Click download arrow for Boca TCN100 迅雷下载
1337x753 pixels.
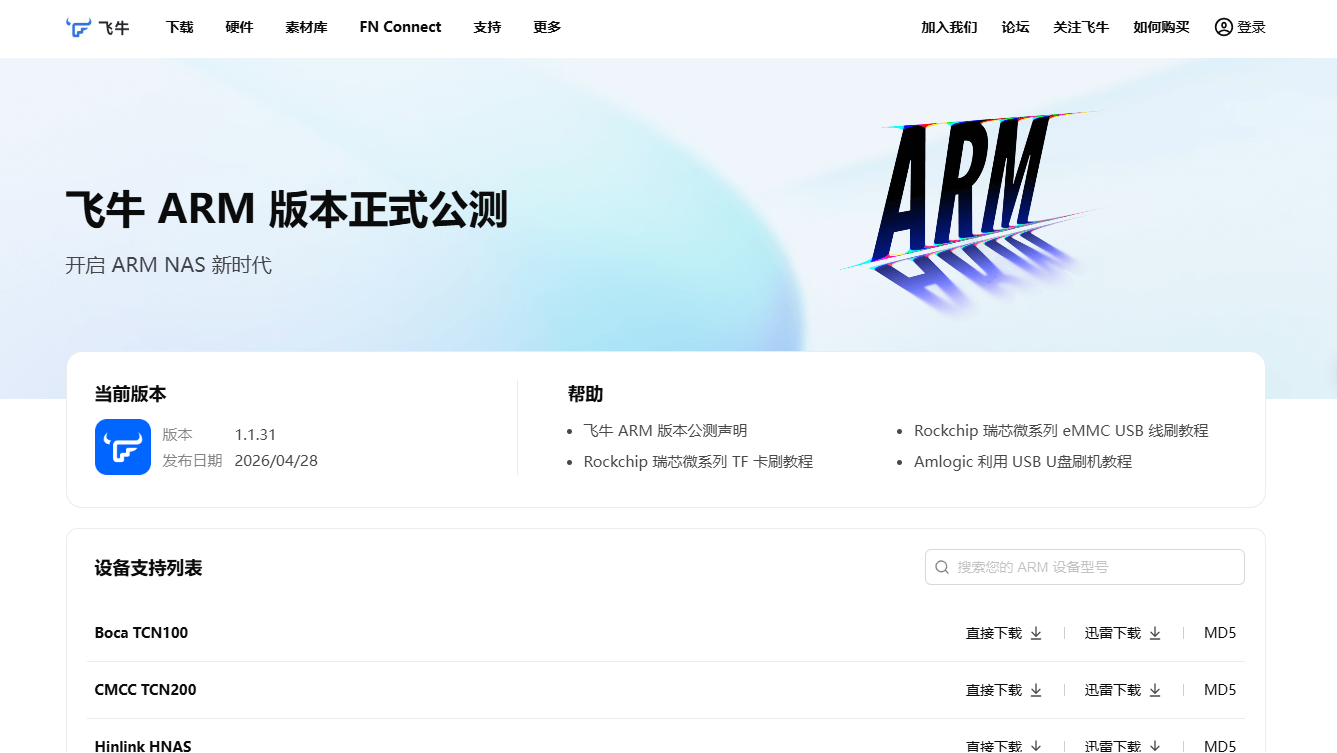[x=1155, y=633]
